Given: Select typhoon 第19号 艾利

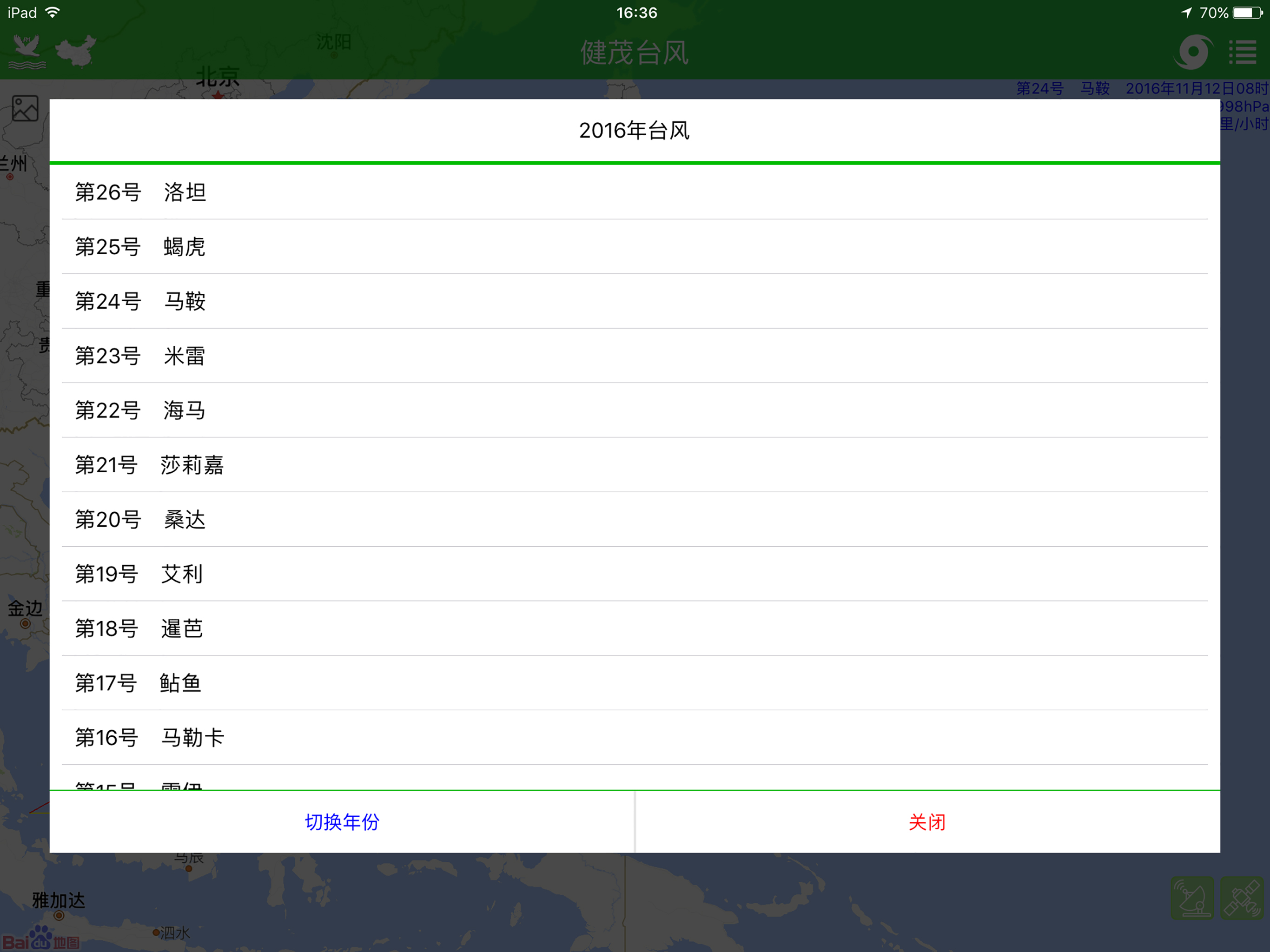Looking at the screenshot, I should pyautogui.click(x=635, y=574).
